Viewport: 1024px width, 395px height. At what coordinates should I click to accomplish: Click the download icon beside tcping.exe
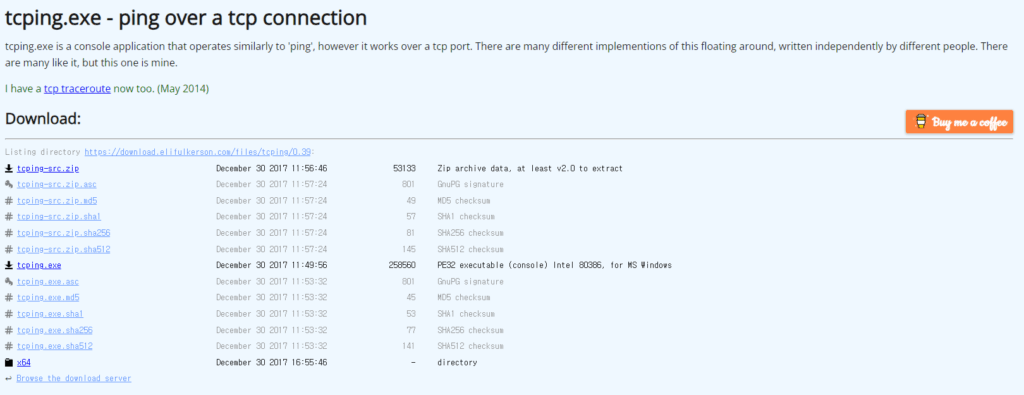coord(8,265)
